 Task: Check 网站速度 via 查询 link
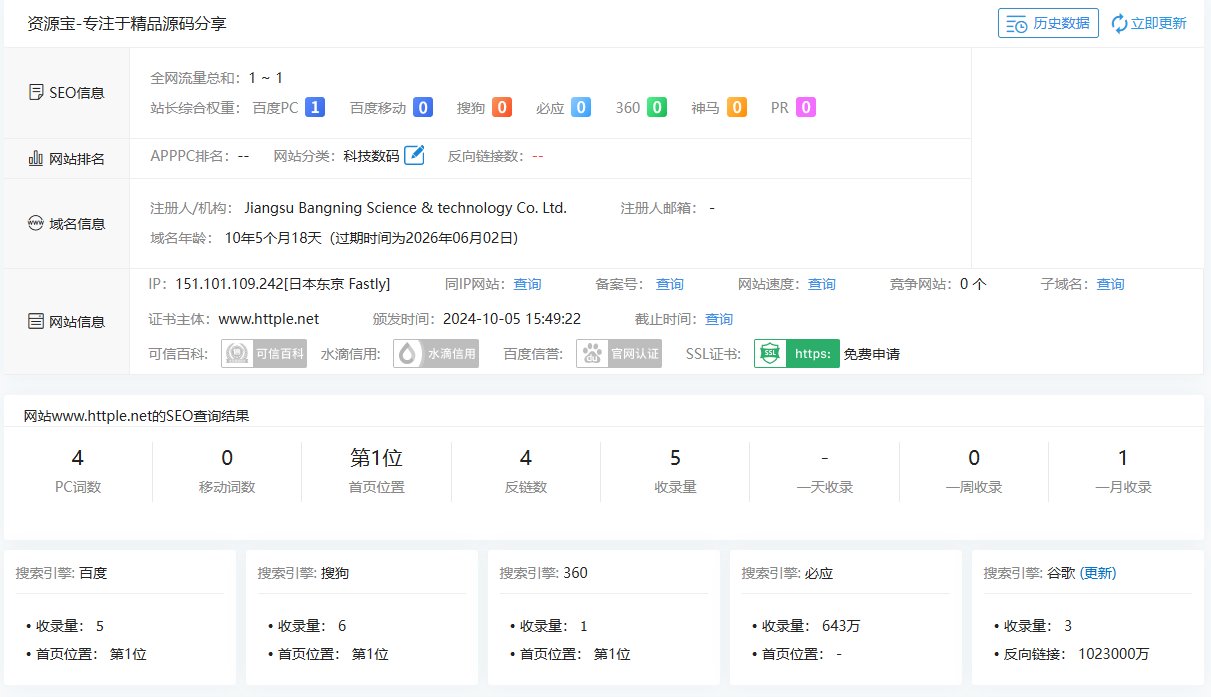click(x=822, y=284)
